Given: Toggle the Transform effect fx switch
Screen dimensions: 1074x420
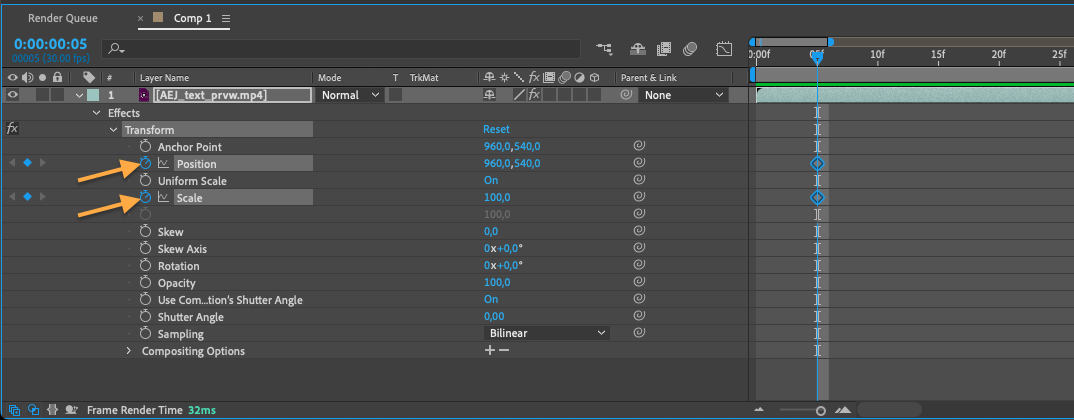Looking at the screenshot, I should click(x=12, y=129).
